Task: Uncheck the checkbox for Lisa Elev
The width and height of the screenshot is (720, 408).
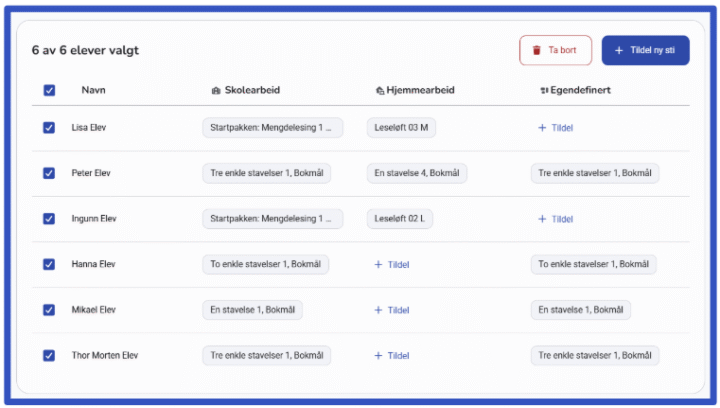Action: (x=49, y=128)
